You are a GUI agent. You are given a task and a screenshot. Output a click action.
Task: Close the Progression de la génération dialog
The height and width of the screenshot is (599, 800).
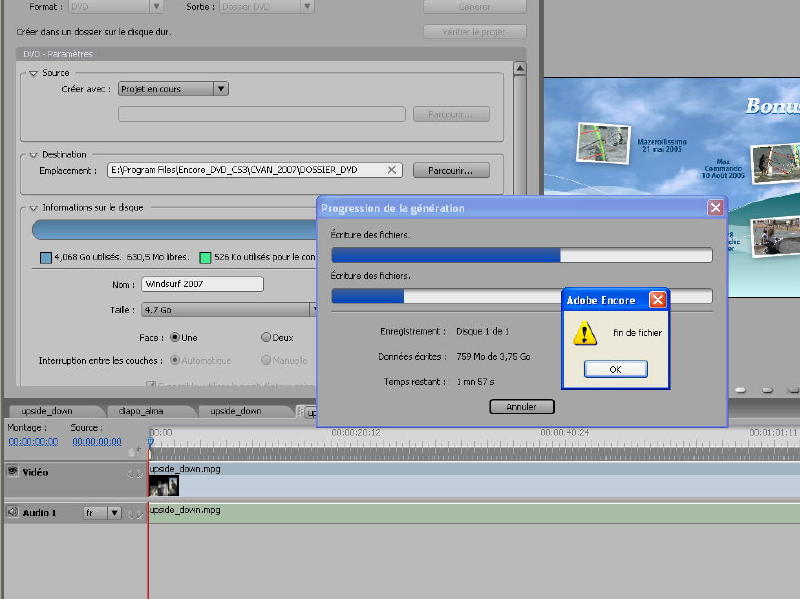(x=715, y=208)
